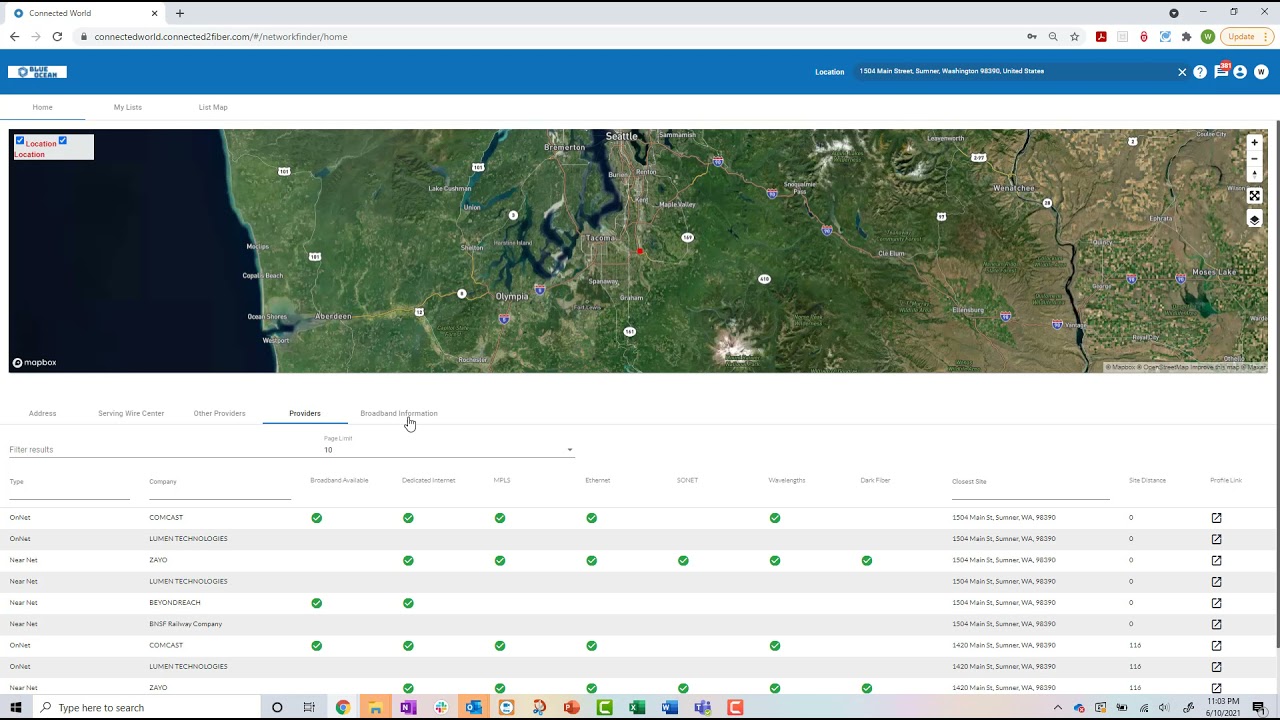Screen dimensions: 1280x720
Task: Open Excel from the taskbar
Action: [x=637, y=708]
